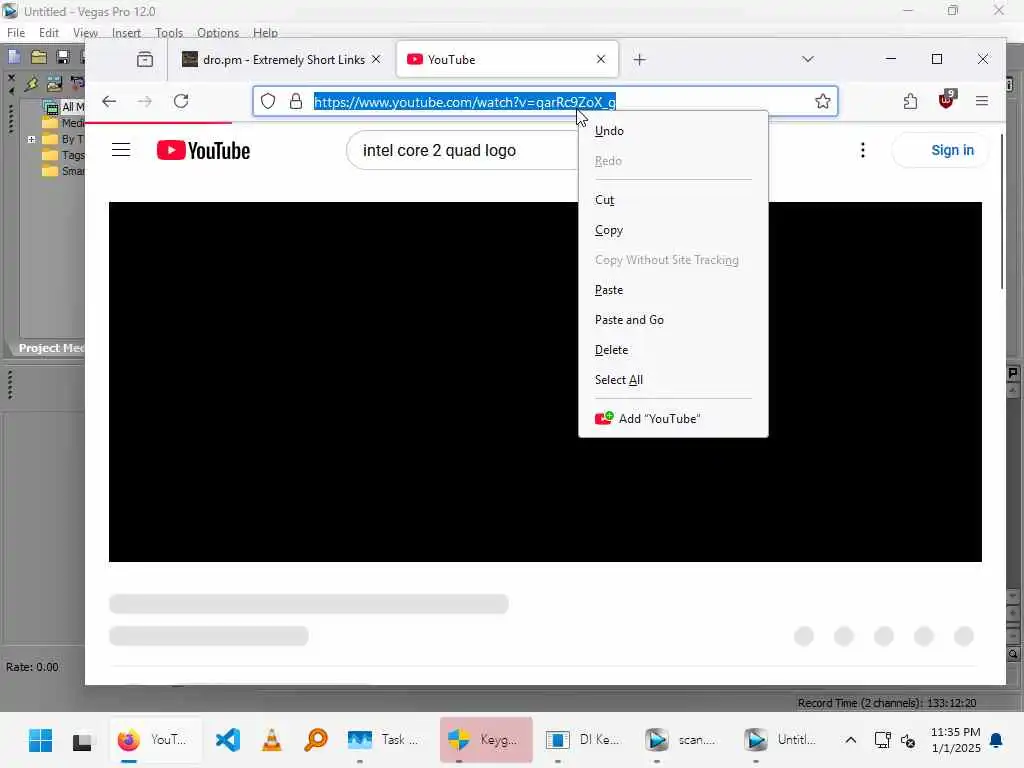Click YouTube search box with intel text
Screen dimensions: 1024x768
click(x=464, y=150)
